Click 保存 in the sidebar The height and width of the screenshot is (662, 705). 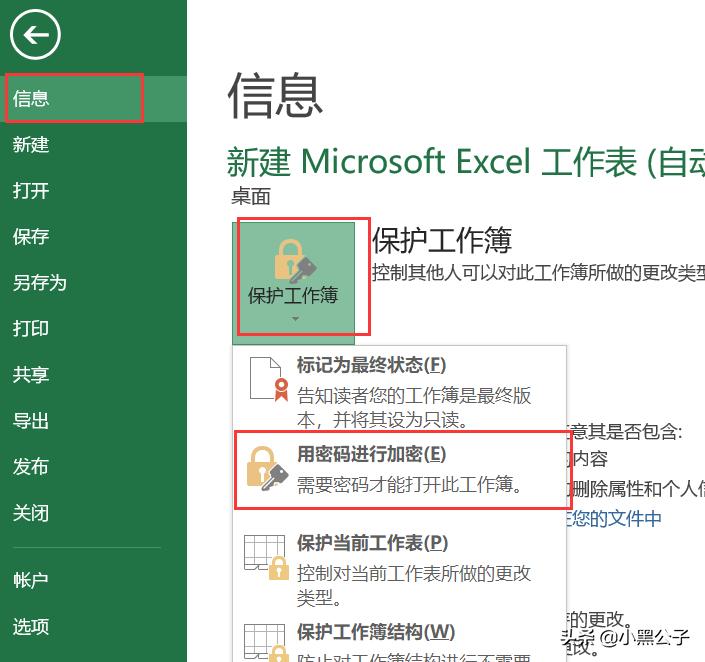[93, 237]
